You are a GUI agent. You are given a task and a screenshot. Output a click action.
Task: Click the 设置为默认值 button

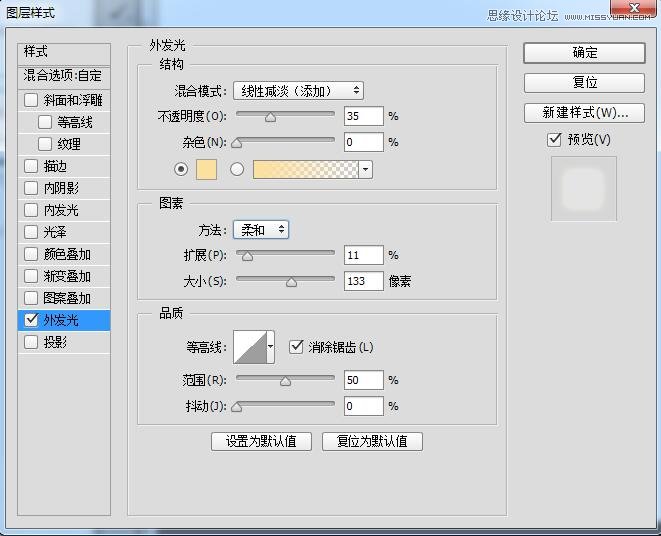pos(261,442)
